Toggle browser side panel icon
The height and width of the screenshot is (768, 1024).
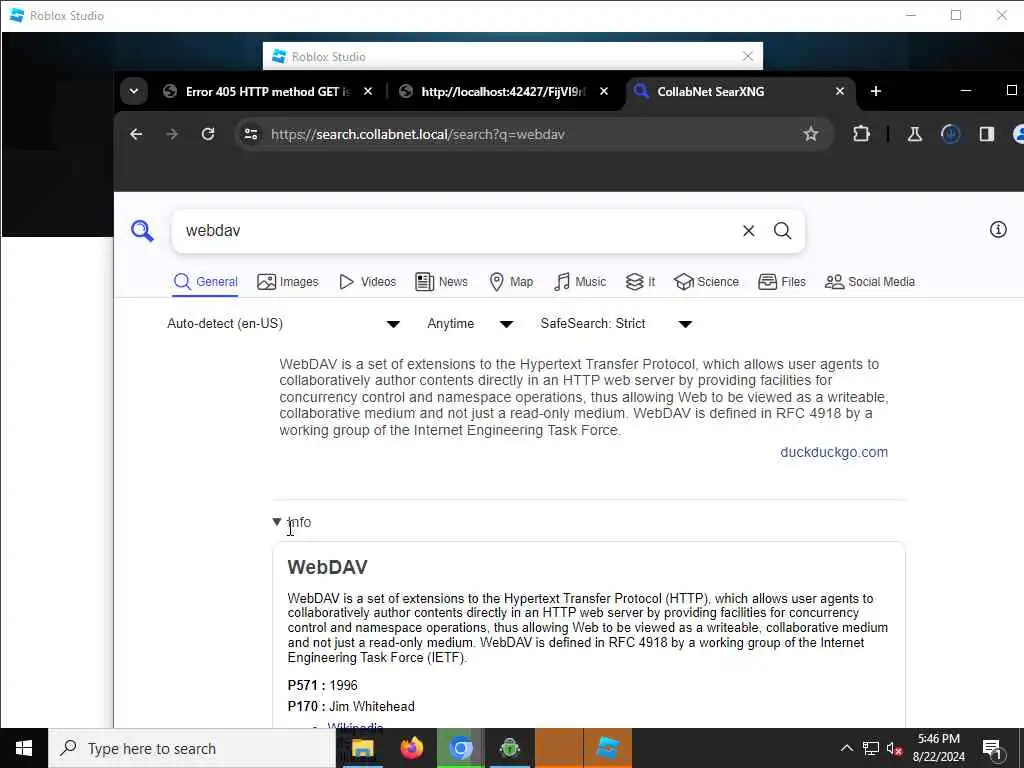coord(986,134)
